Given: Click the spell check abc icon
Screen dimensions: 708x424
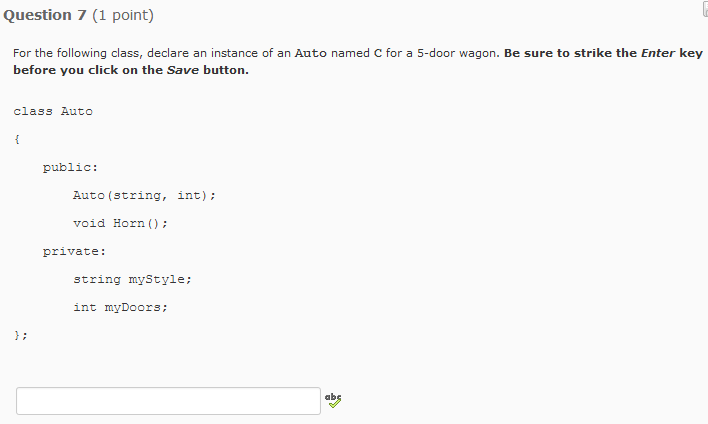Looking at the screenshot, I should coord(333,400).
